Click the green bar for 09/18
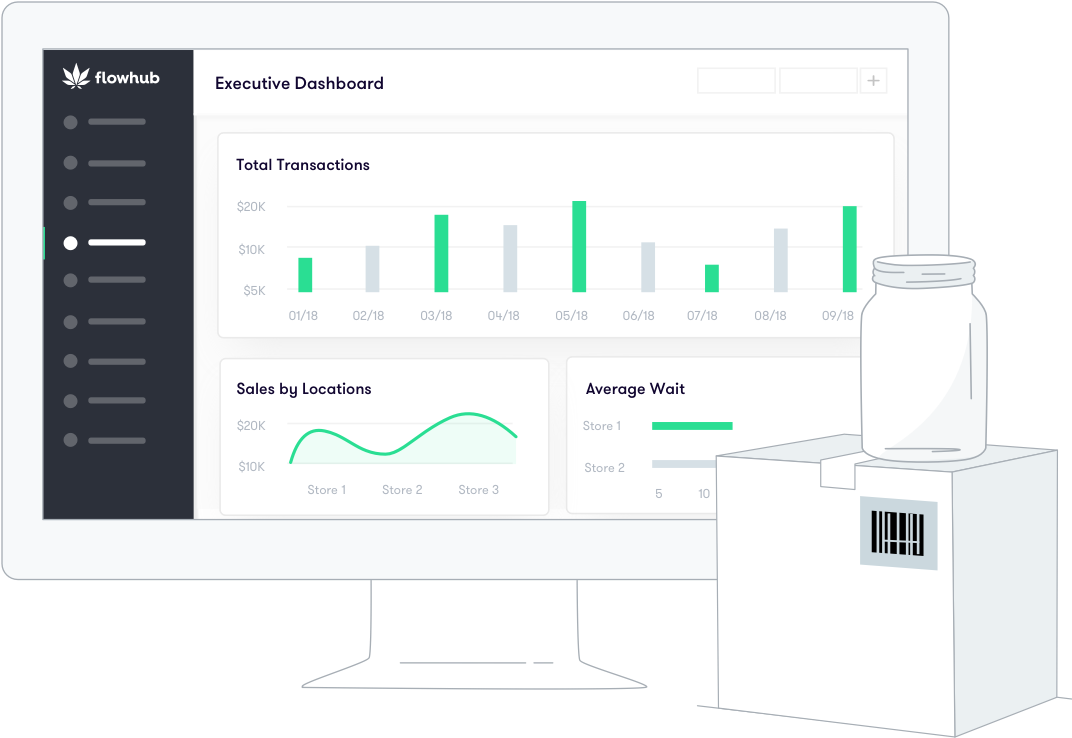This screenshot has width=1072, height=738. pyautogui.click(x=850, y=249)
